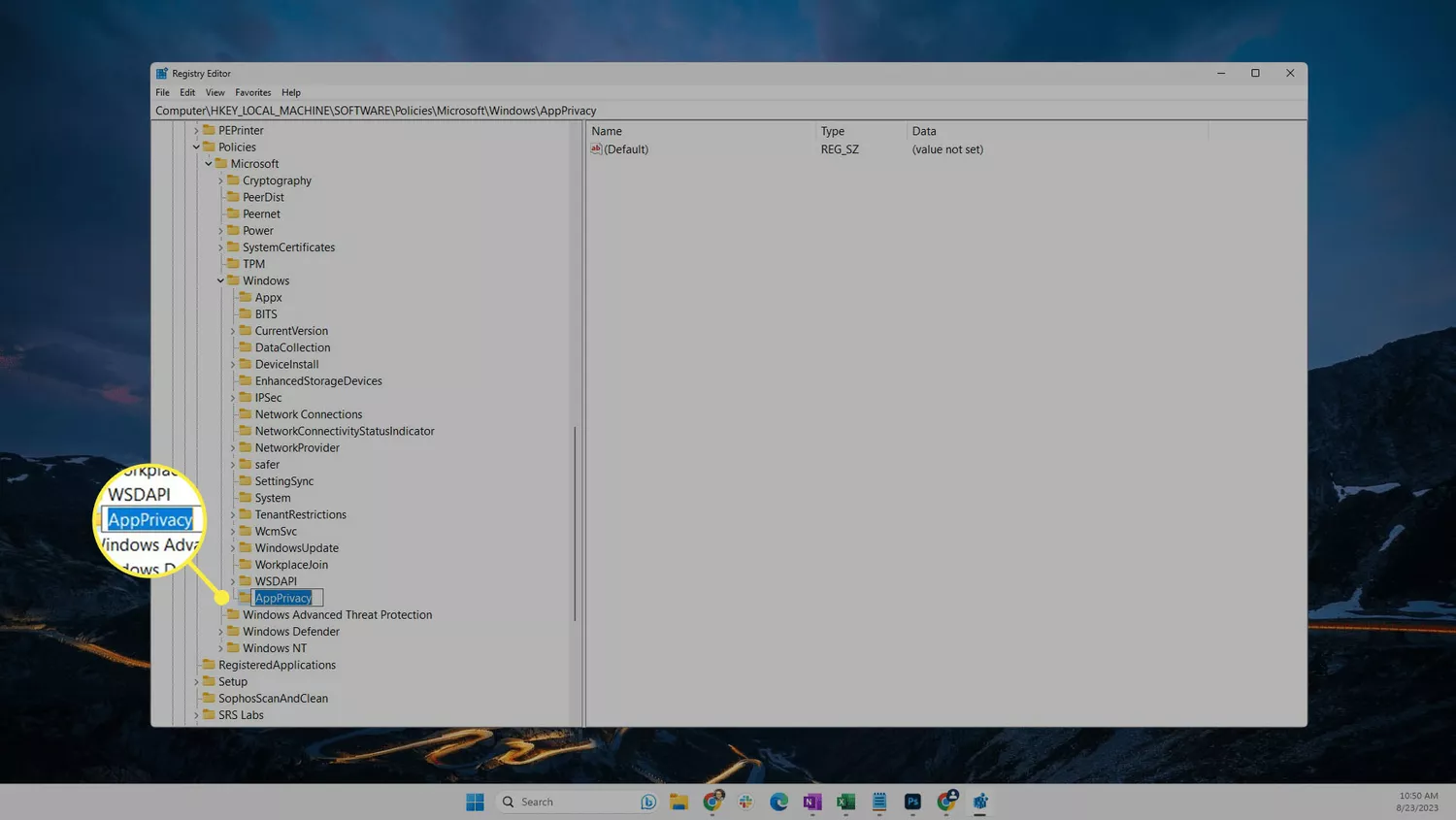Expand the Windows Defender key

(220, 632)
